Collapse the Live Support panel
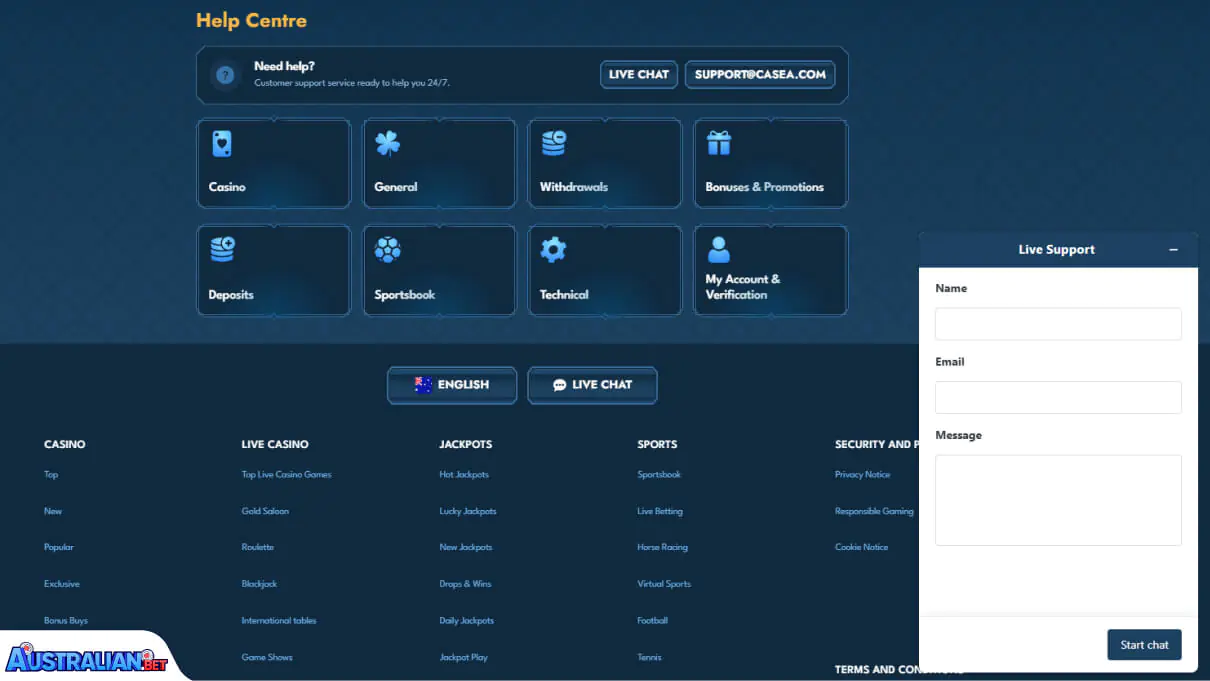The image size is (1210, 681). tap(1174, 249)
